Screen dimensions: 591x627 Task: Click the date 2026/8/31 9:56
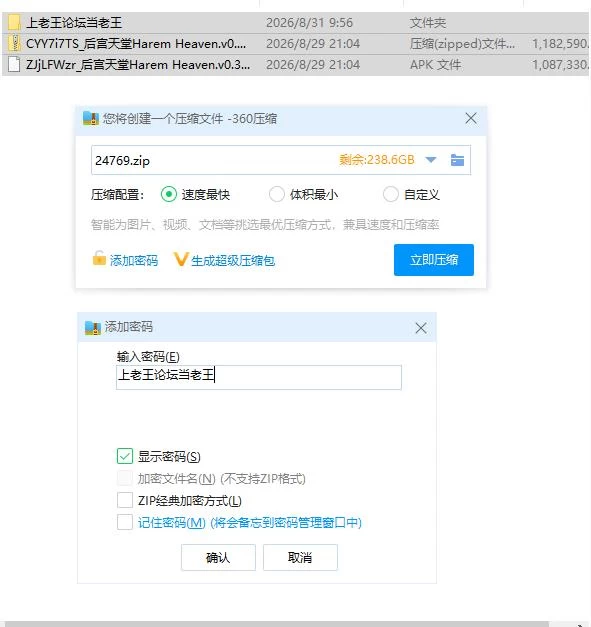[309, 22]
